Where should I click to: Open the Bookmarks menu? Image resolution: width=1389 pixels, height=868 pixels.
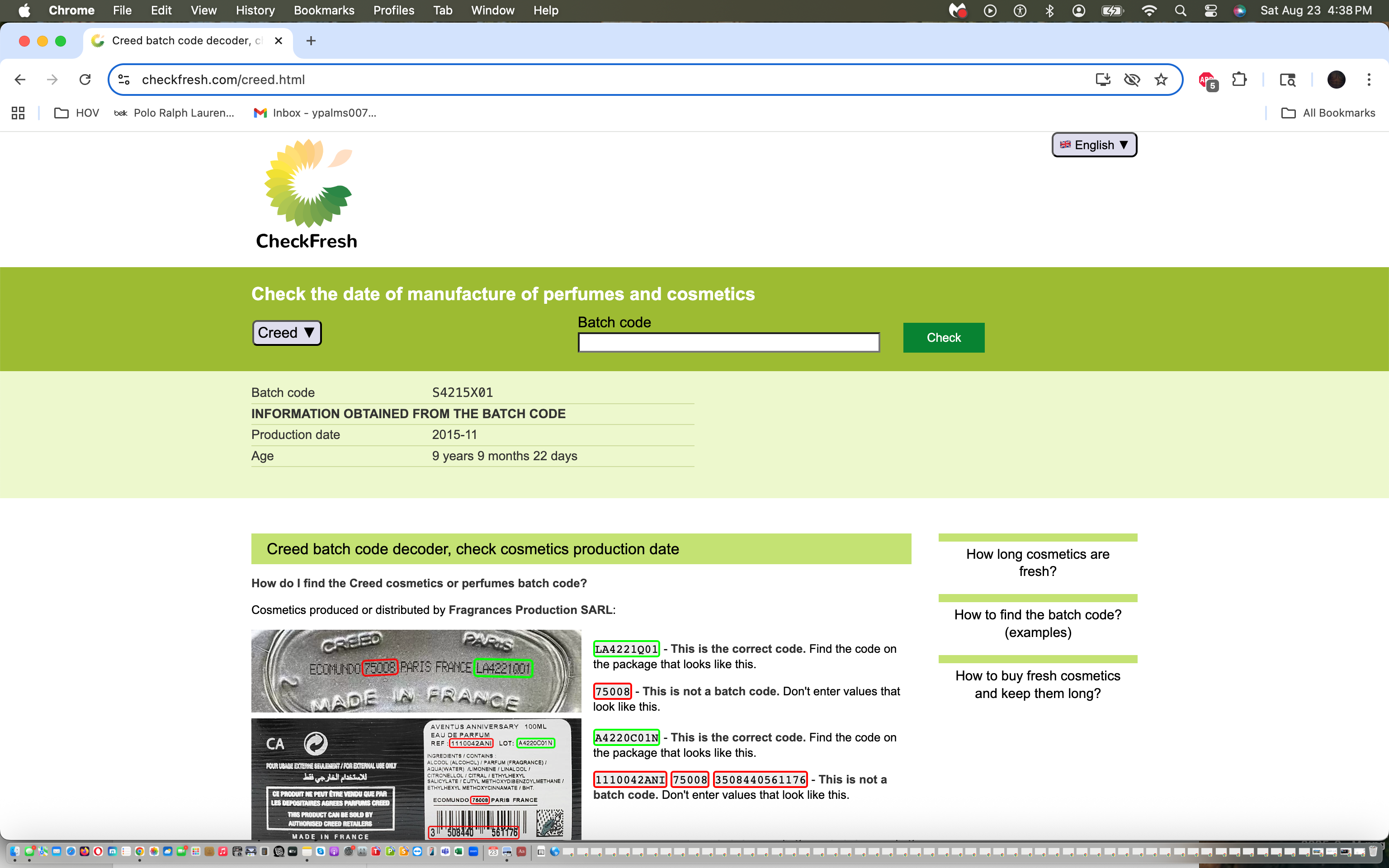pyautogui.click(x=324, y=10)
